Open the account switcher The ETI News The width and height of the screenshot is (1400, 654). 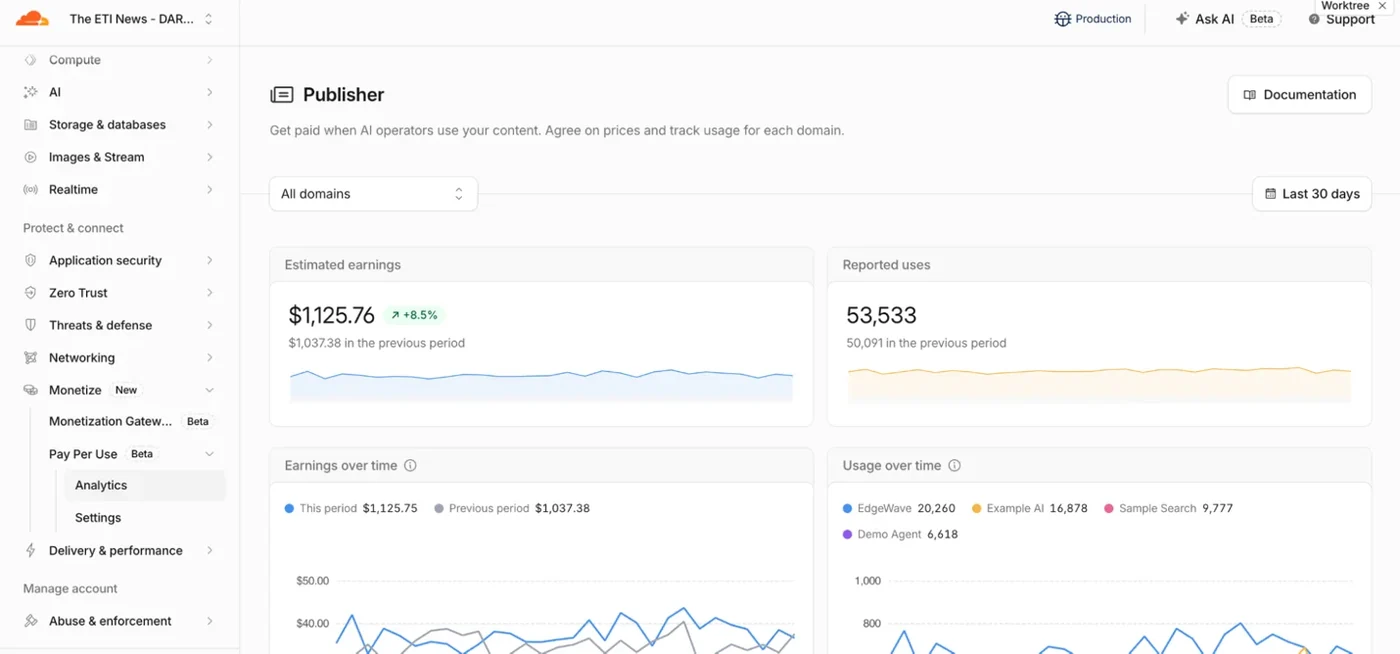click(140, 19)
